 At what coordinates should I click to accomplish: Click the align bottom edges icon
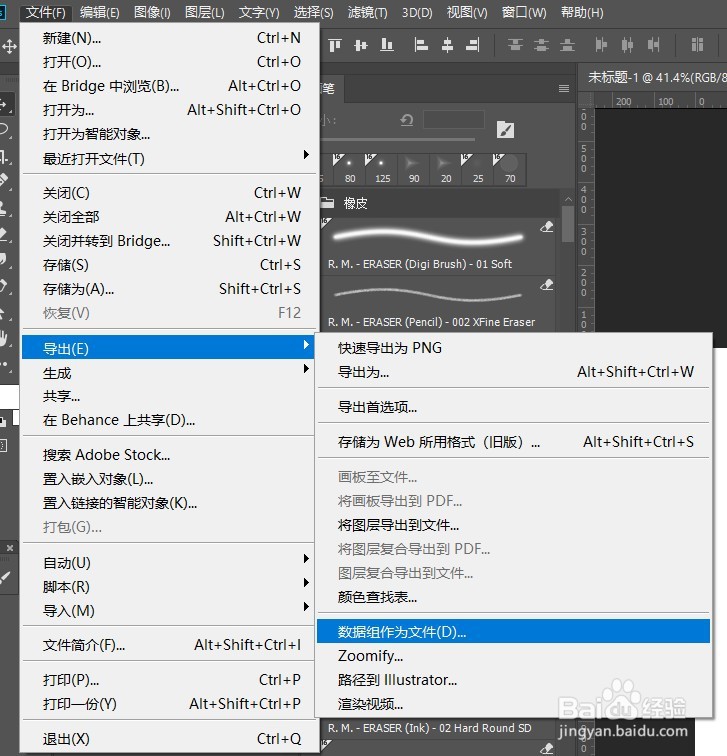click(x=387, y=45)
